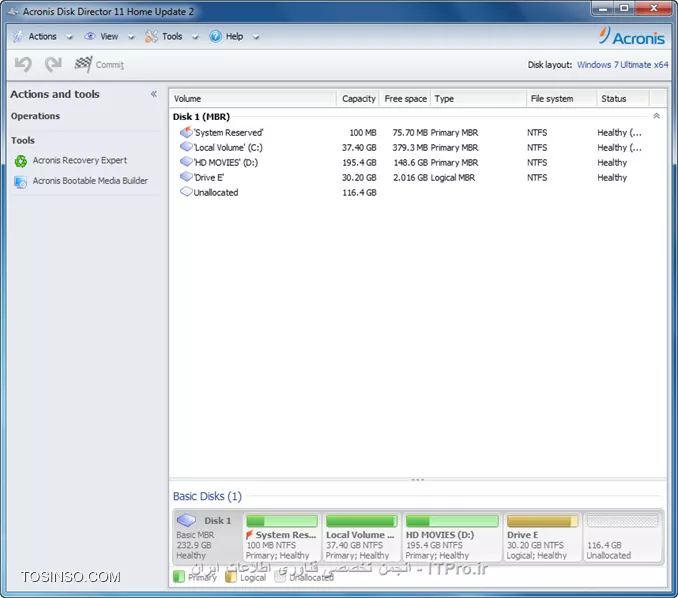
Task: Sort by the File system column header
Action: coord(561,99)
